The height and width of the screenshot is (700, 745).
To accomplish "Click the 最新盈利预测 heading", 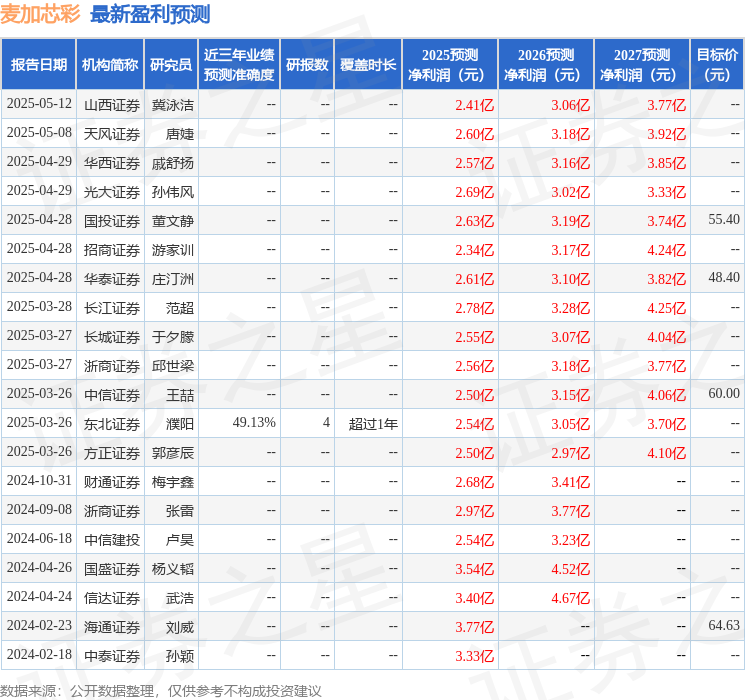I will 150,14.
